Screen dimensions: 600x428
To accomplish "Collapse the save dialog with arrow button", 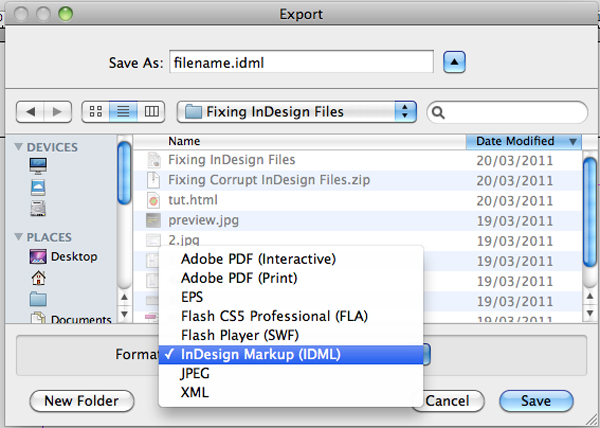I will 454,62.
